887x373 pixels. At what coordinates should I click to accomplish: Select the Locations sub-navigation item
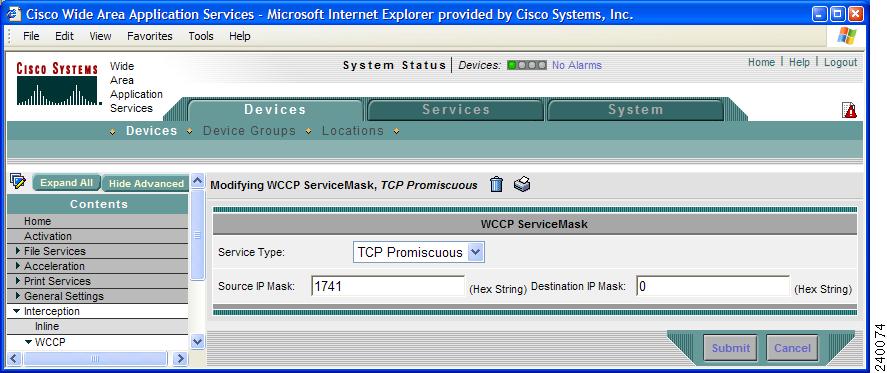(353, 131)
